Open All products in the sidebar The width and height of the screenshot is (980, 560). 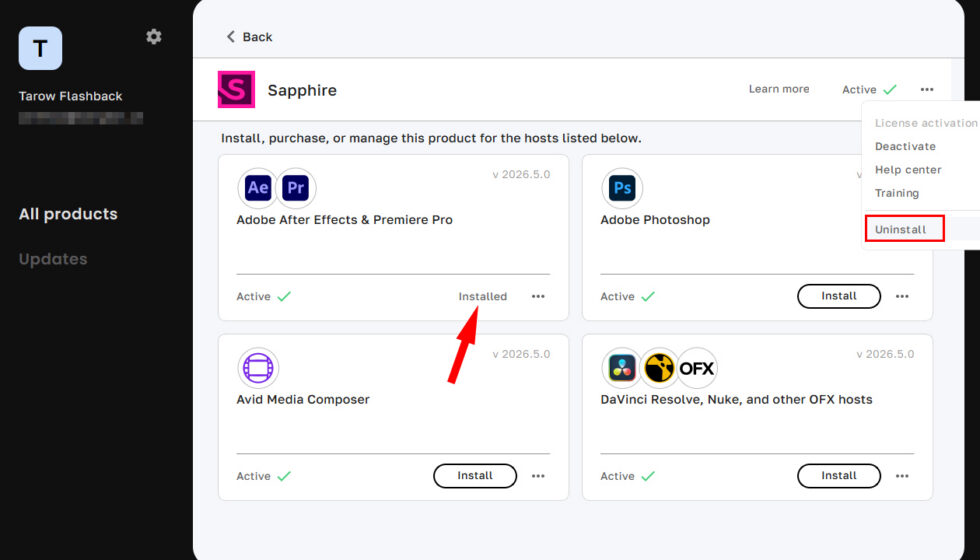click(68, 214)
